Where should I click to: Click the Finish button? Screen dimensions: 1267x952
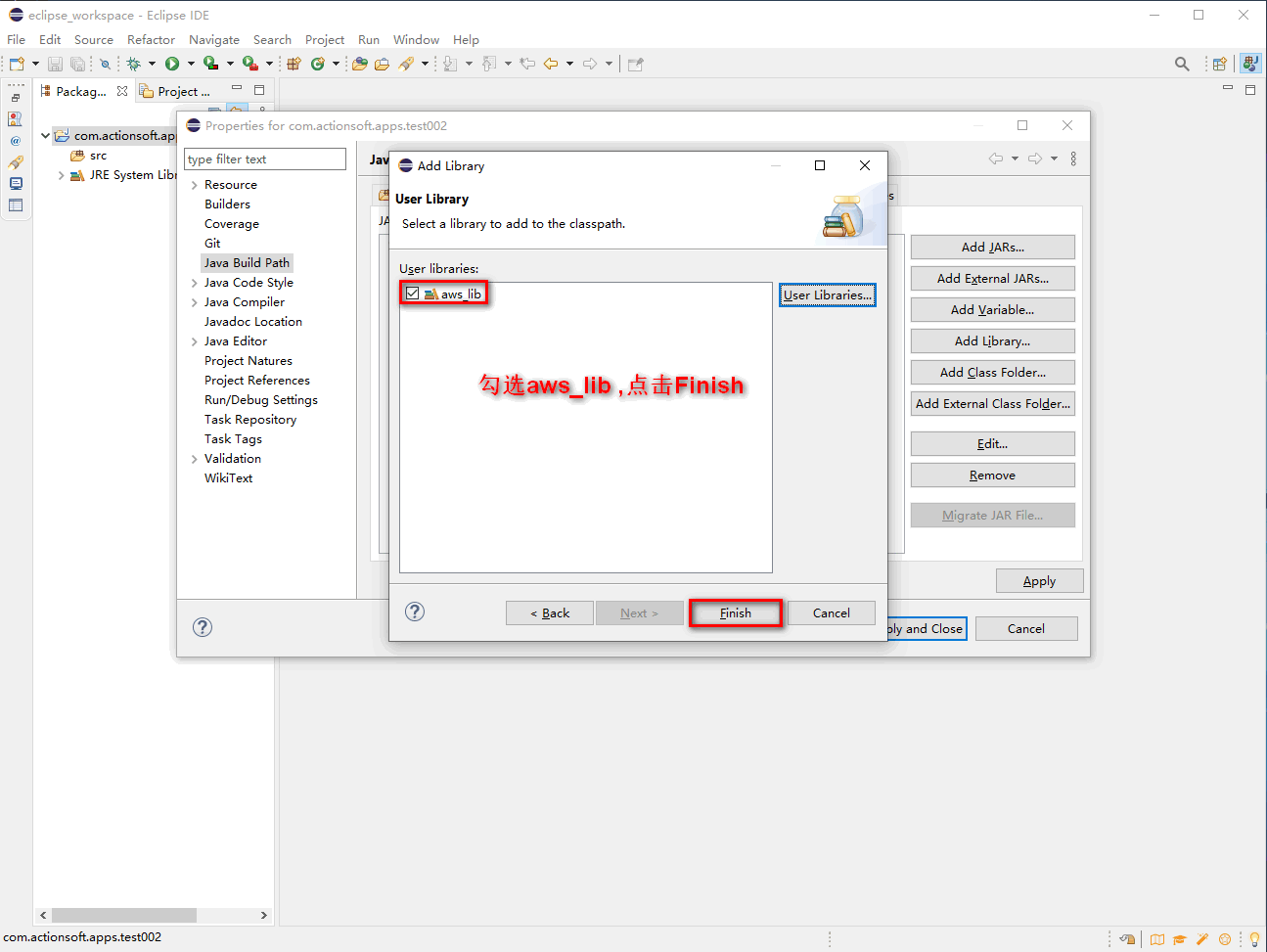pyautogui.click(x=735, y=613)
